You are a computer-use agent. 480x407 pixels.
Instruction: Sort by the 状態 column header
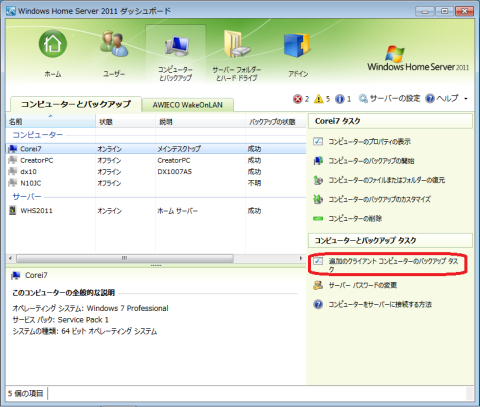tap(125, 122)
